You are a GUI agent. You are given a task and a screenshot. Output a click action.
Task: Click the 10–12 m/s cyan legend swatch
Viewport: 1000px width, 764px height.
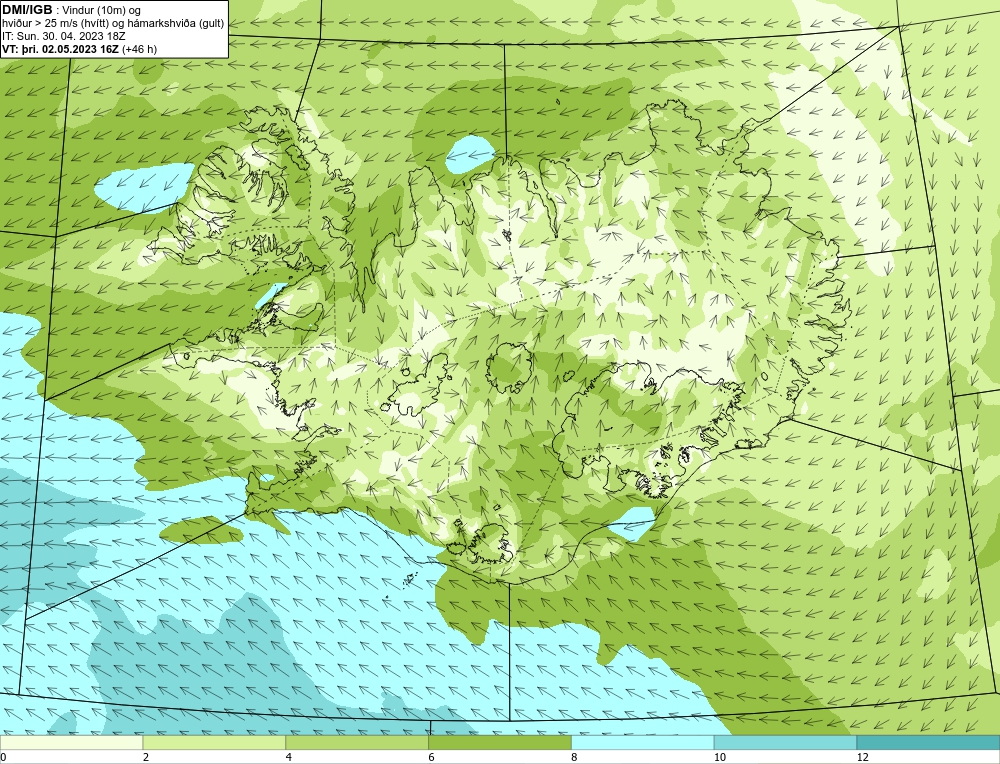tap(785, 742)
